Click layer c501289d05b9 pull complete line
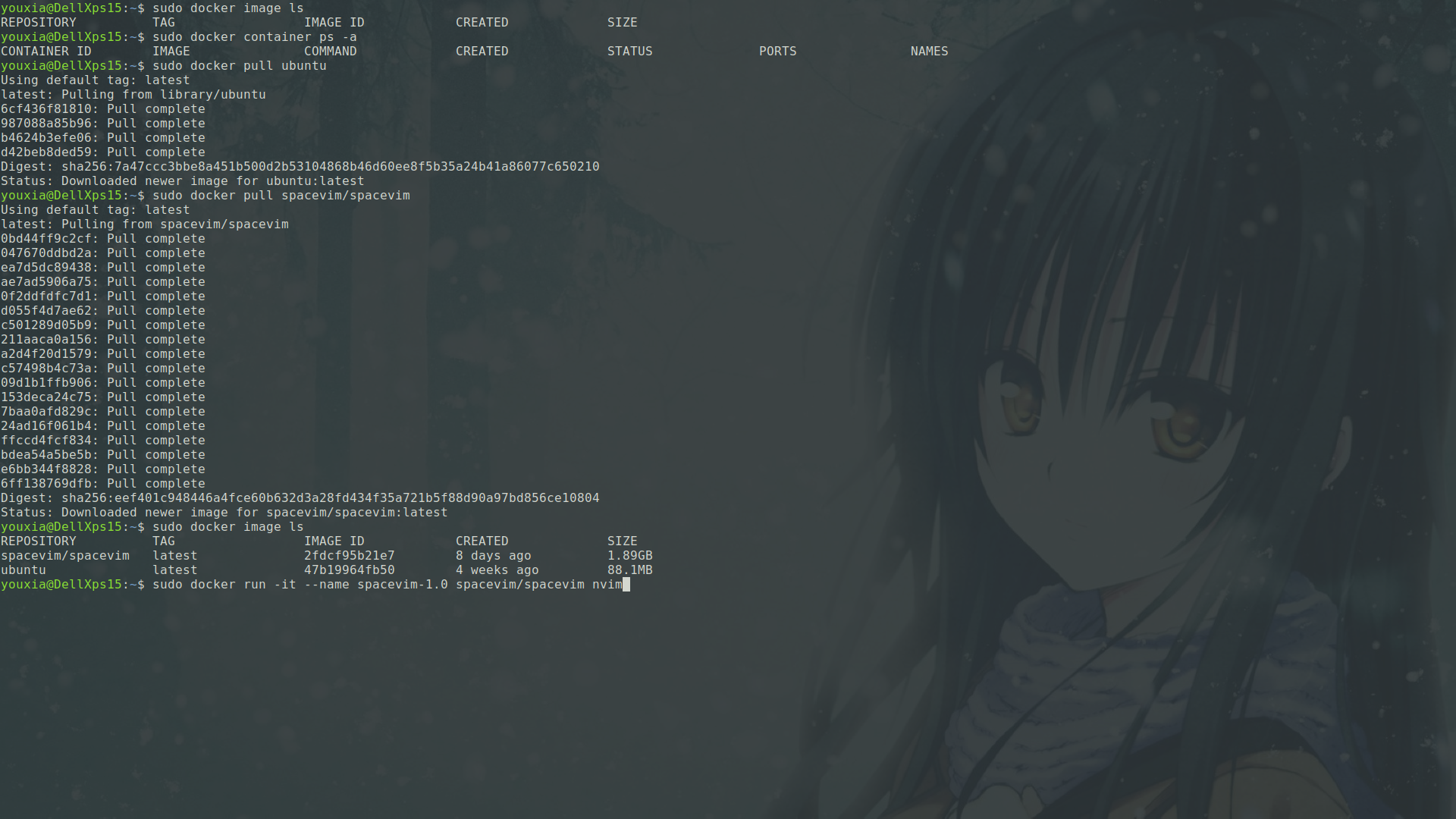 (x=103, y=325)
